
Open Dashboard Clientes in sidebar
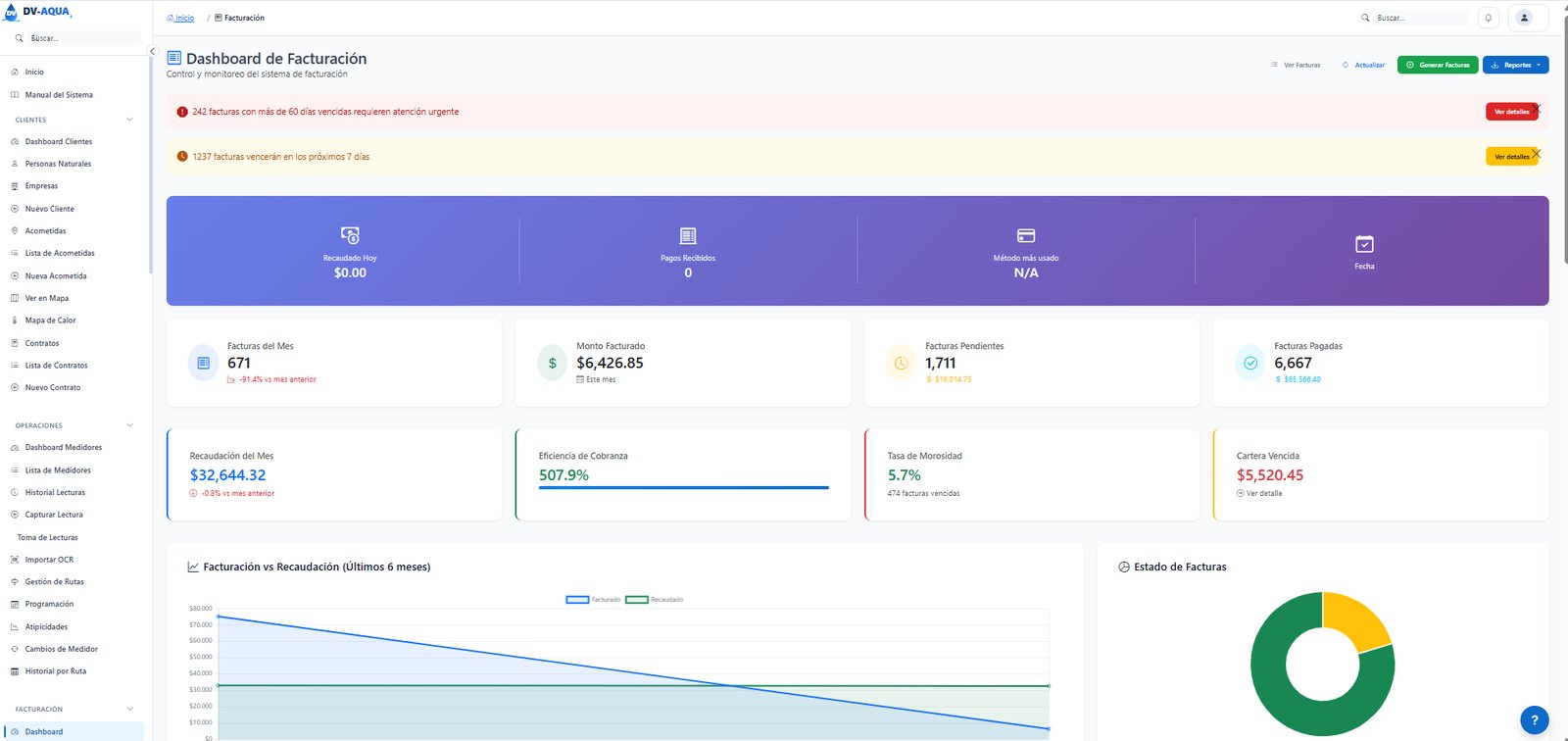click(73, 141)
